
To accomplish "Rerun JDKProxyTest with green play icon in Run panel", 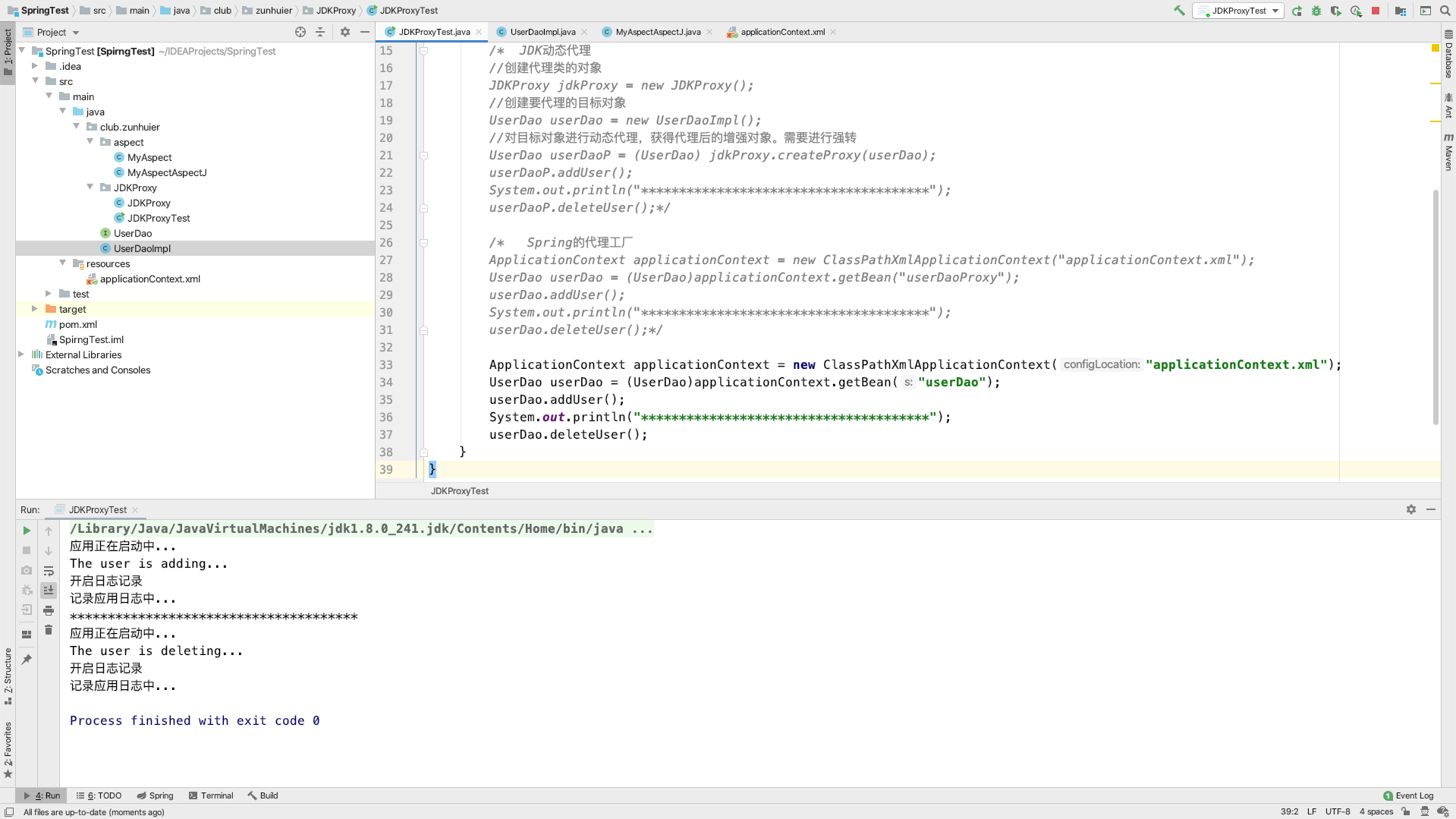I will 27,531.
